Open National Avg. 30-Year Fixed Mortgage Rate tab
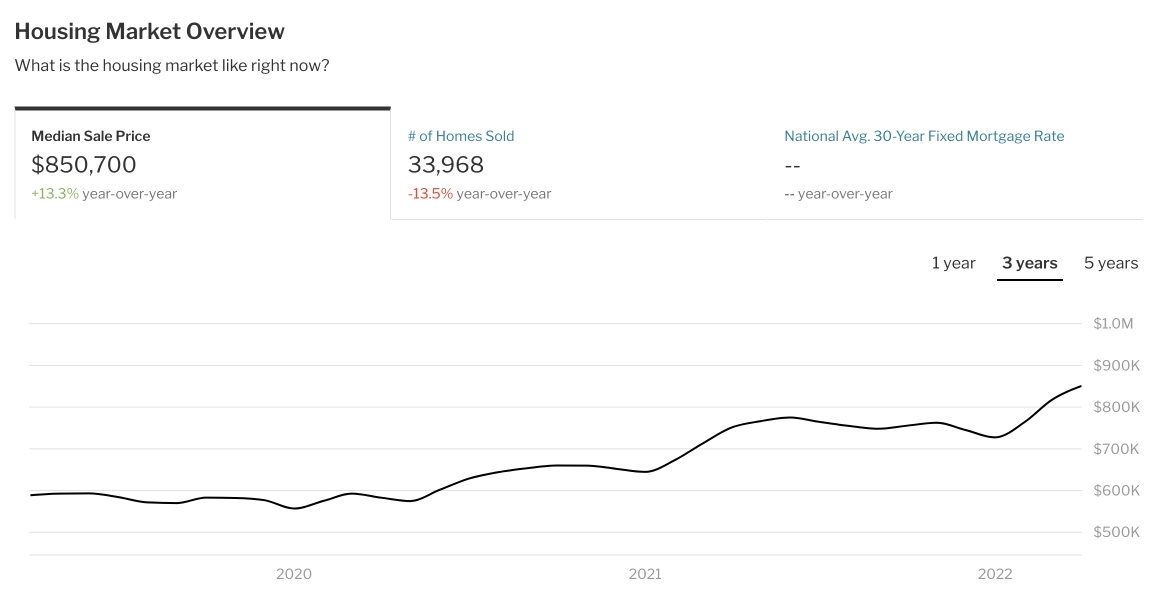1171x606 pixels. coord(924,136)
